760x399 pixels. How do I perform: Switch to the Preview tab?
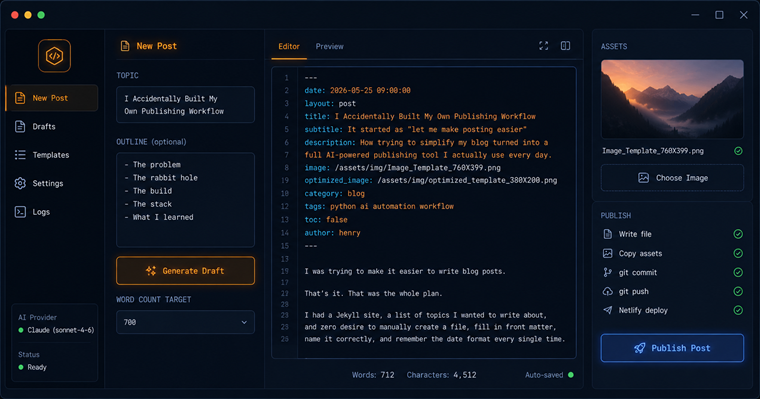(x=330, y=47)
